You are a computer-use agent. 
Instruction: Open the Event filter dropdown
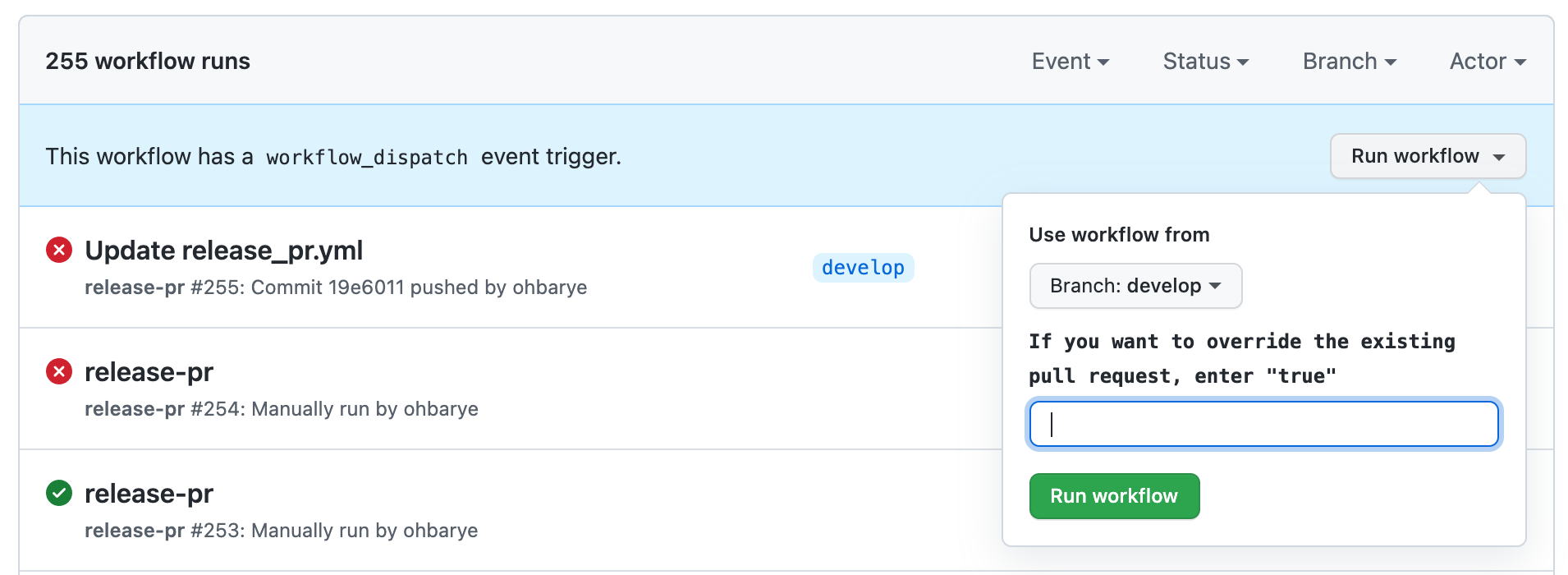(1071, 62)
